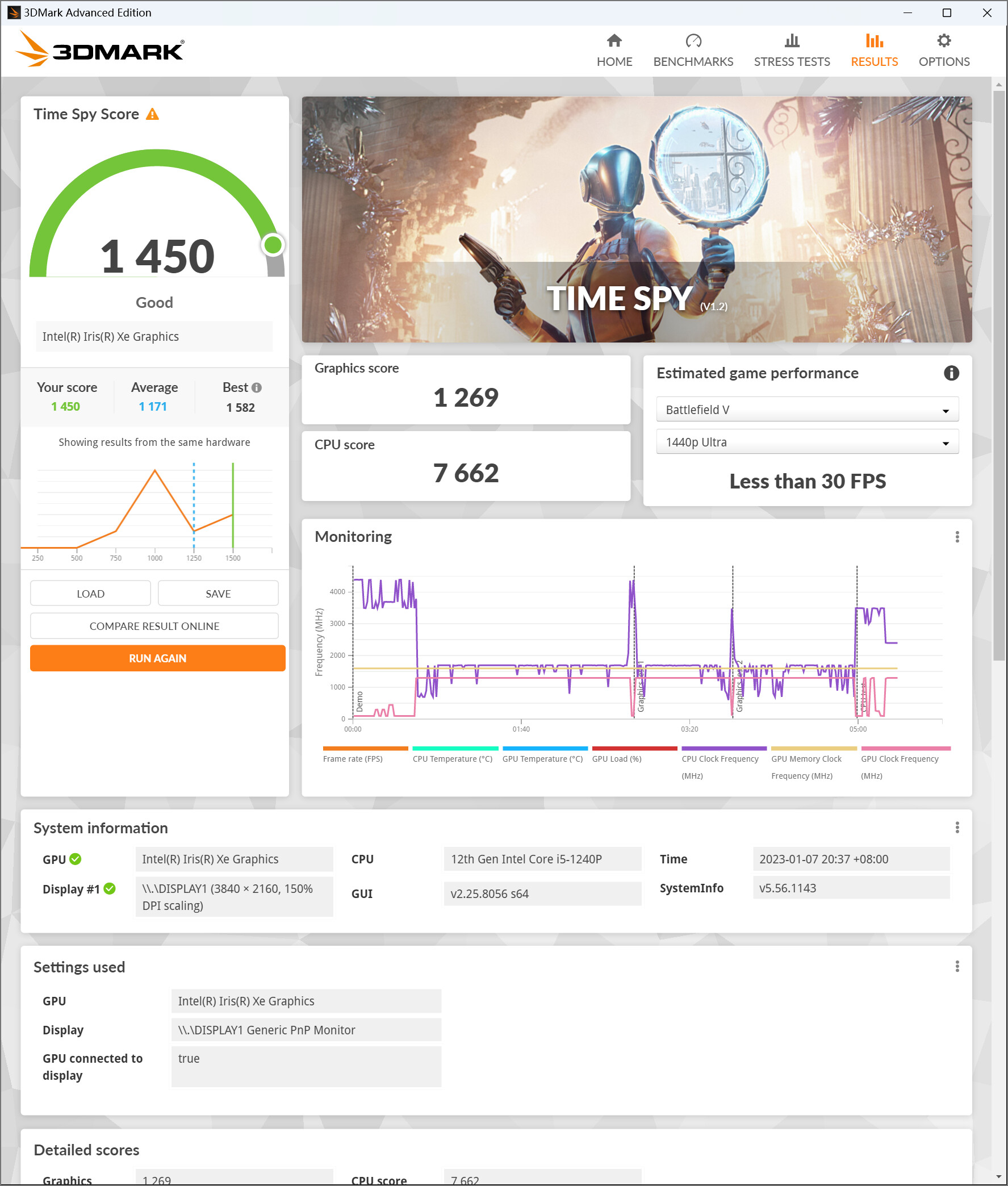This screenshot has height=1186, width=1008.
Task: Click the info icon next to Best score
Action: coord(257,387)
